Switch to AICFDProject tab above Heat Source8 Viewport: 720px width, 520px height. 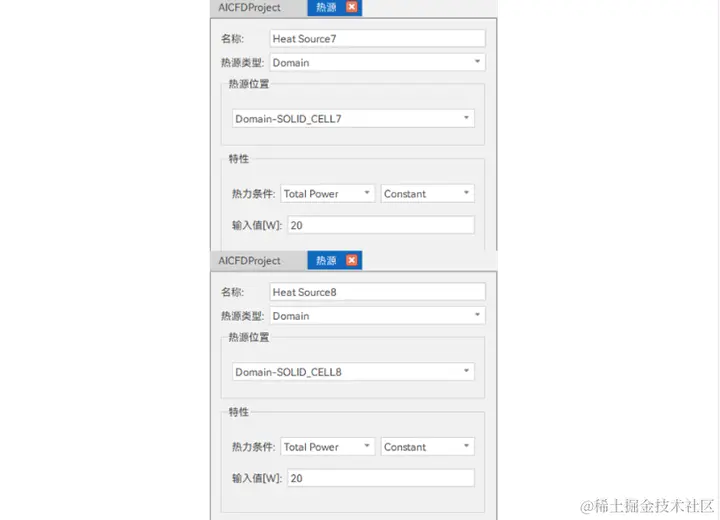click(249, 260)
